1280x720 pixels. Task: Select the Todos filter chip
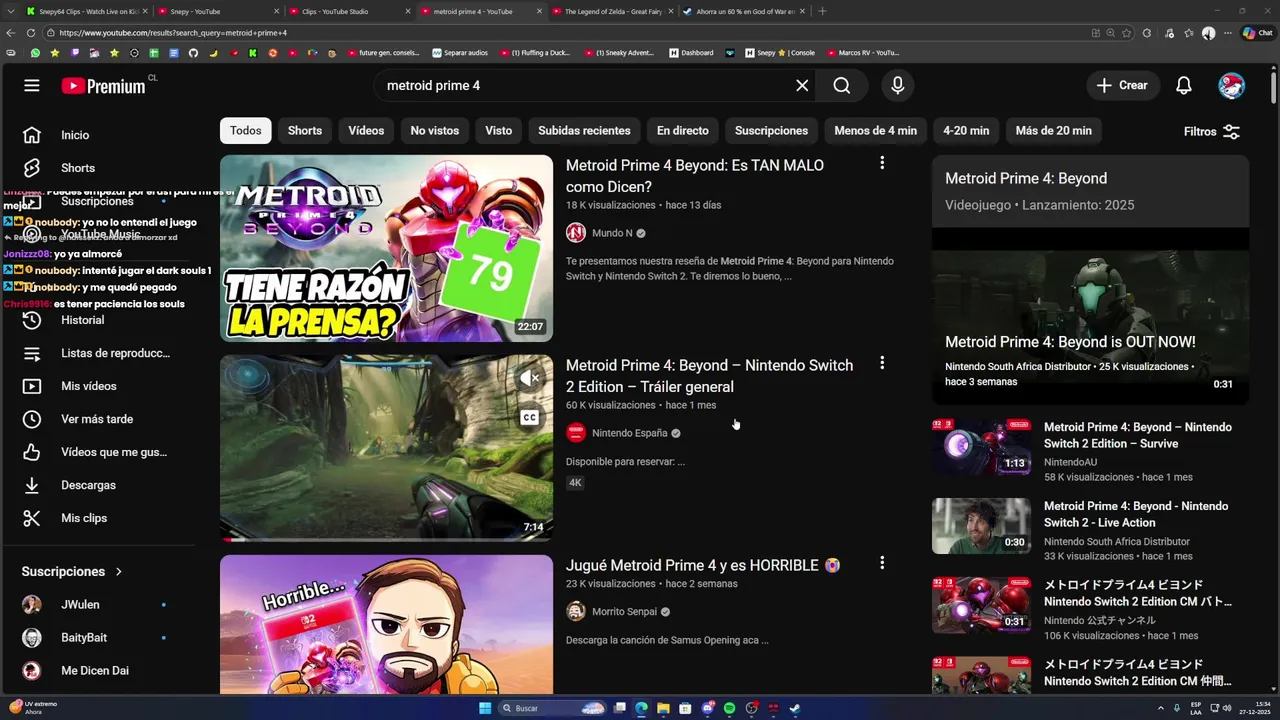pyautogui.click(x=246, y=131)
